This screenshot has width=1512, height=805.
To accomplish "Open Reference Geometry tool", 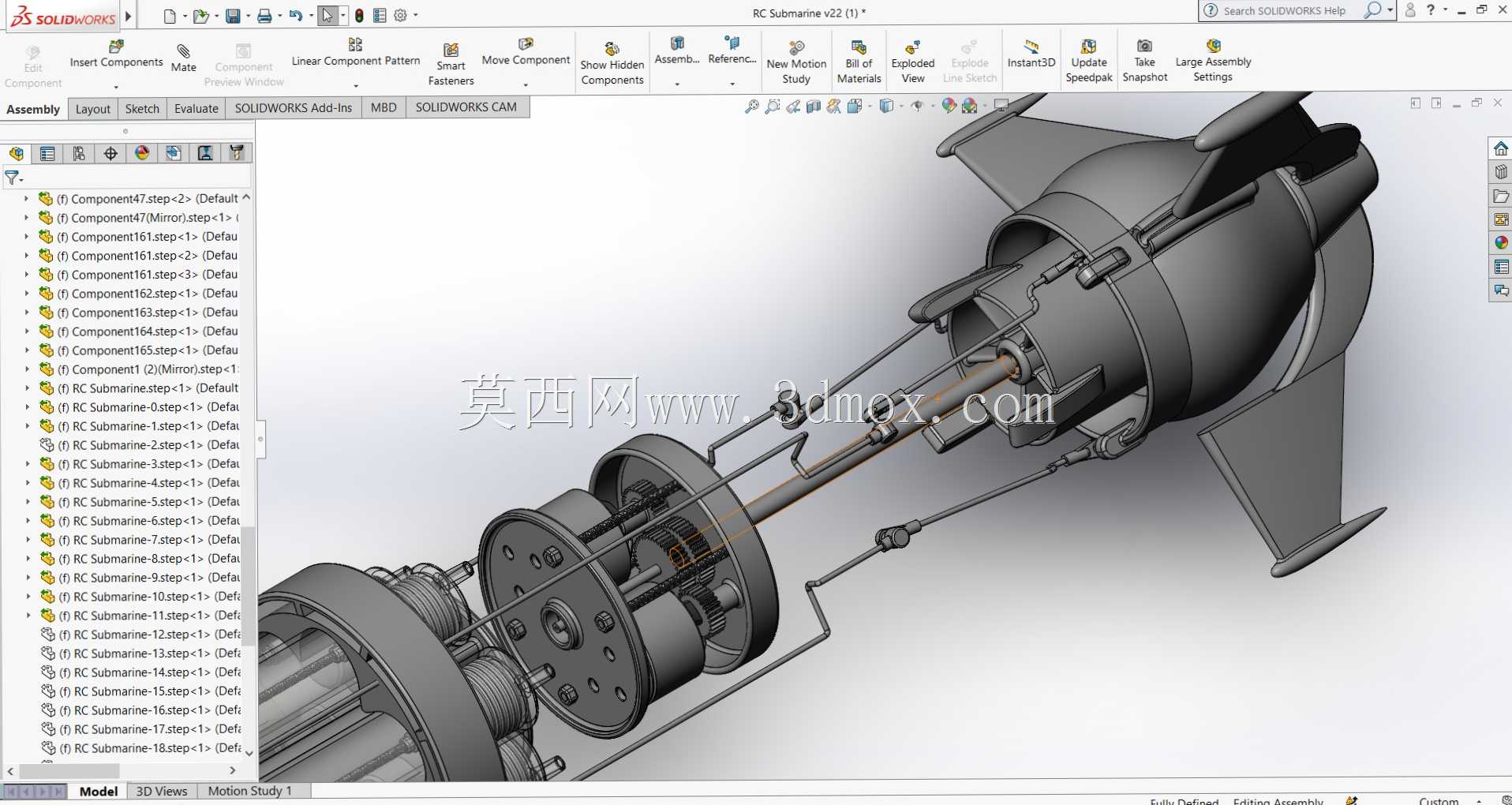I will (x=732, y=51).
